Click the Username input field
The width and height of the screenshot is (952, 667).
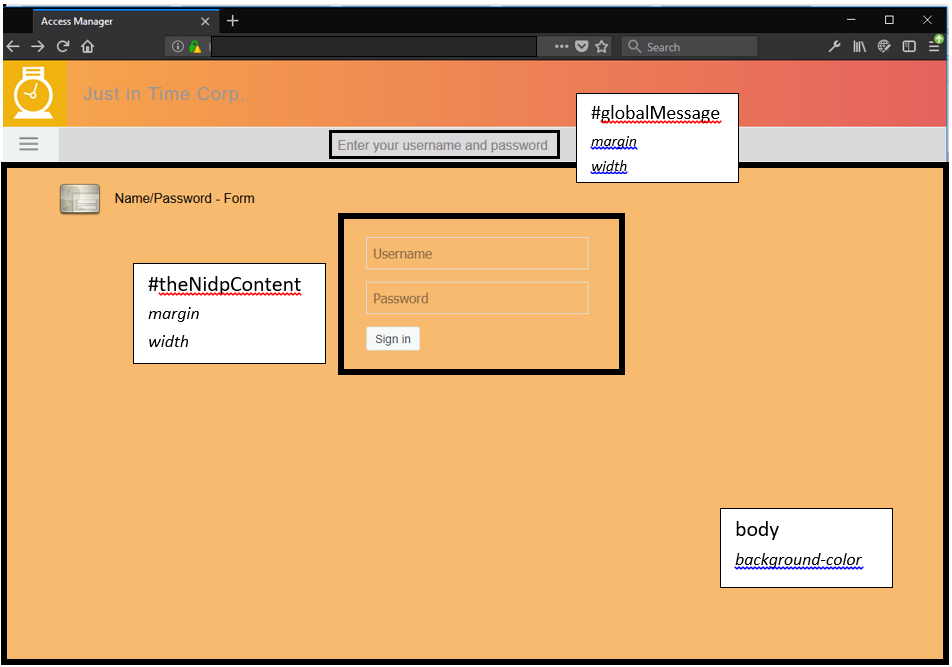point(477,253)
